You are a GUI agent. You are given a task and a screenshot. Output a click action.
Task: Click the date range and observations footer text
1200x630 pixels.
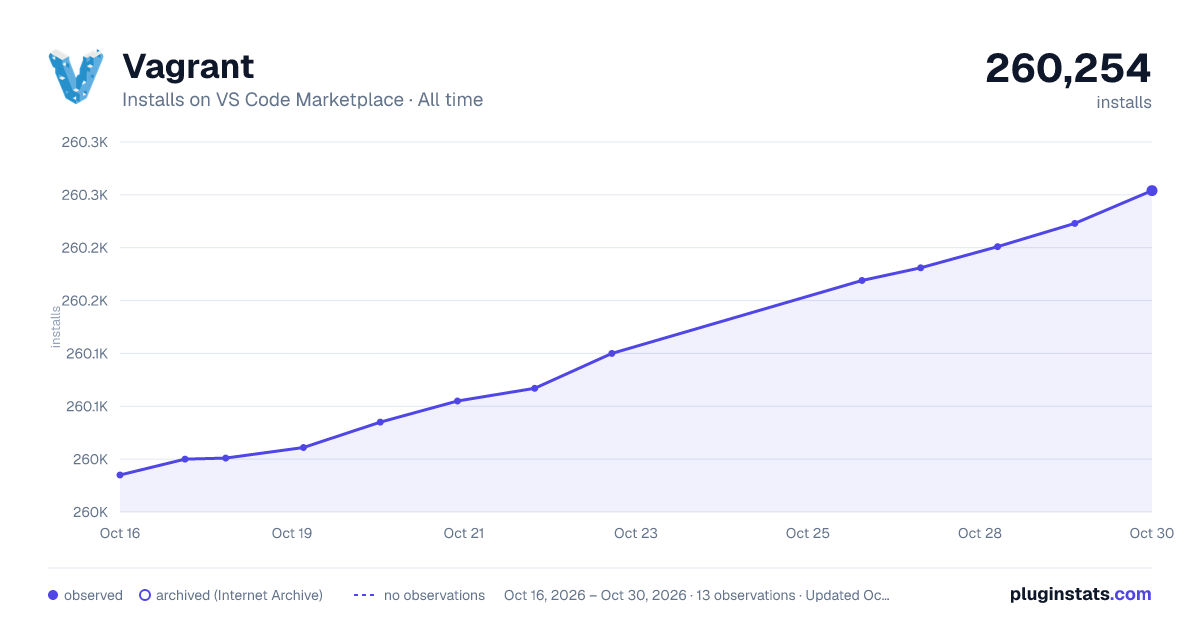[x=697, y=595]
